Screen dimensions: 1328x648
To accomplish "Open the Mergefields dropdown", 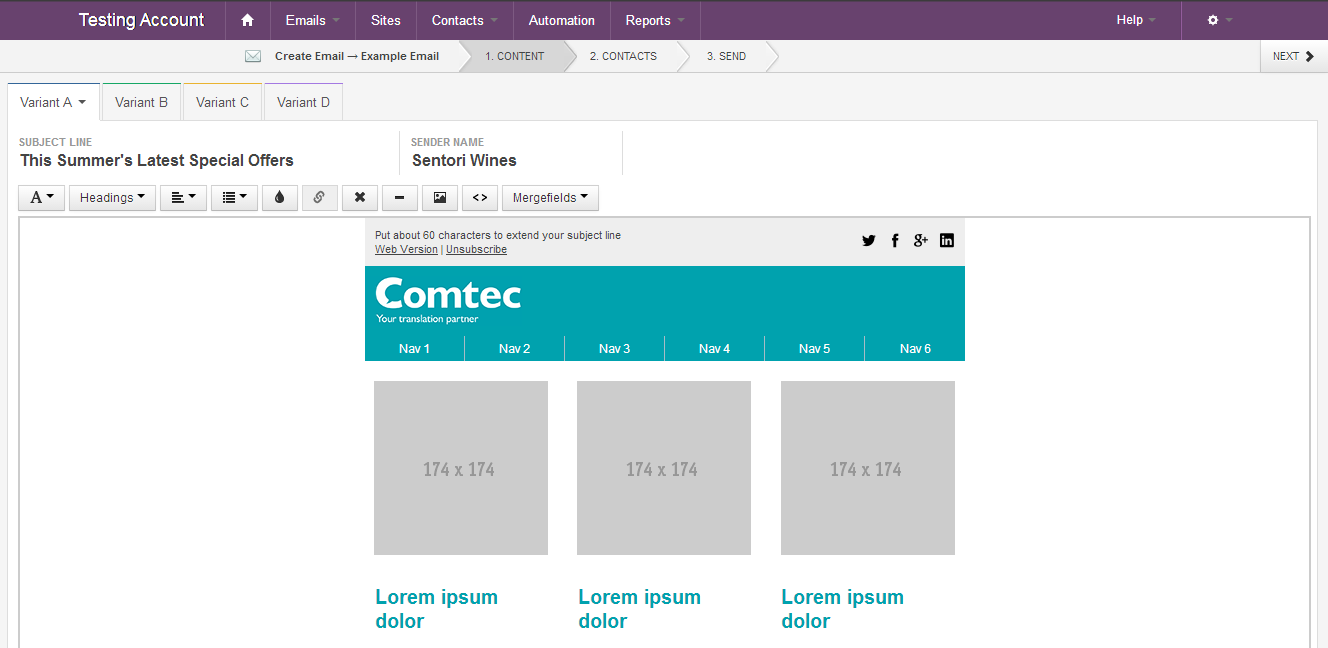I will click(550, 198).
